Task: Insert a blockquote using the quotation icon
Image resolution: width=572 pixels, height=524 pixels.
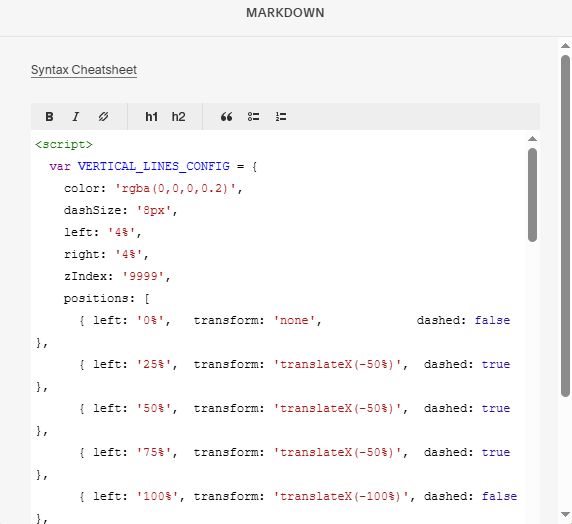Action: pyautogui.click(x=226, y=117)
